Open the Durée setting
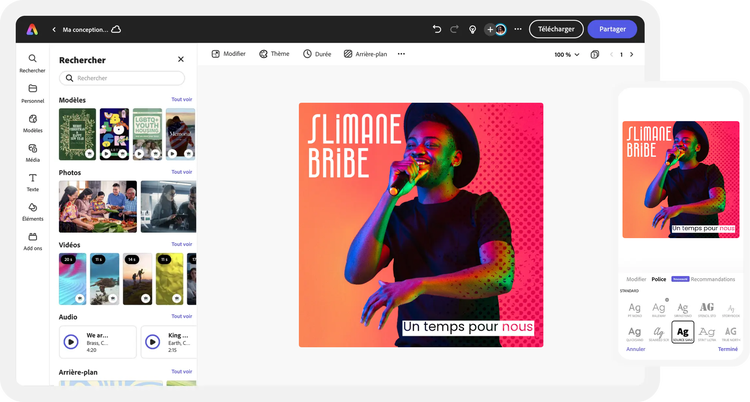The width and height of the screenshot is (750, 402). 317,54
